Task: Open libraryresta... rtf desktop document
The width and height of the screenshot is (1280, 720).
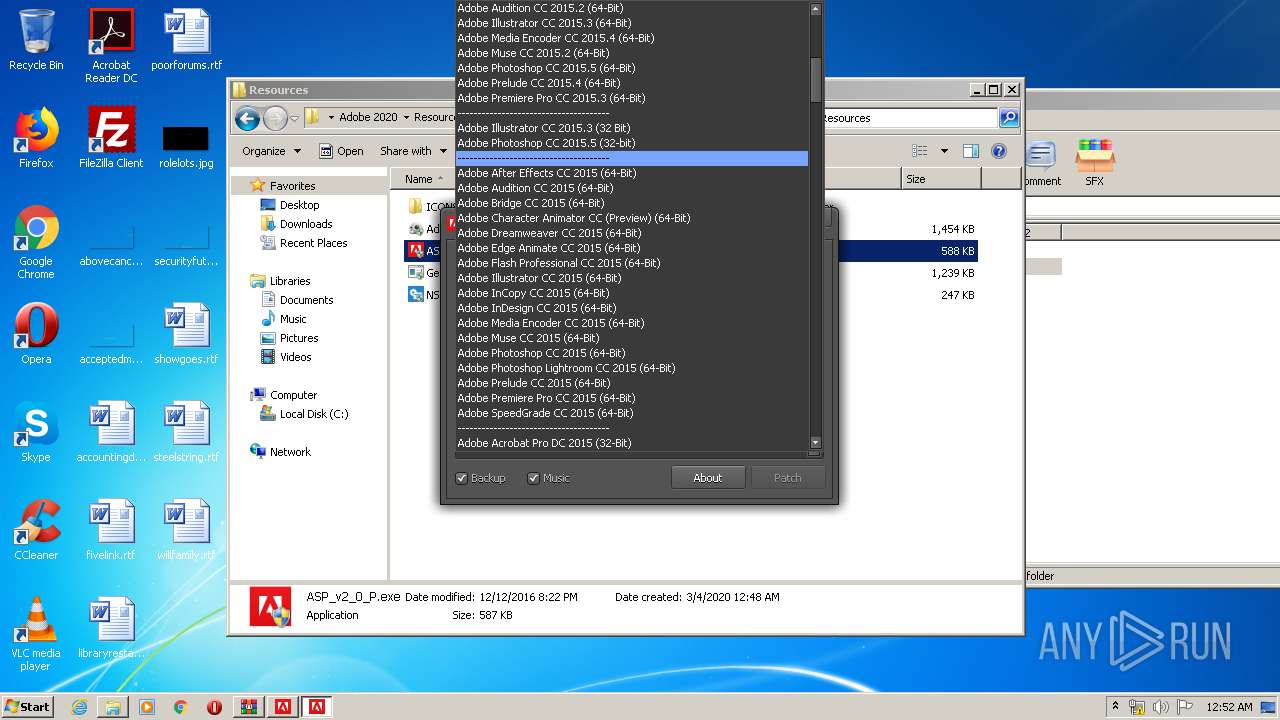Action: click(111, 628)
